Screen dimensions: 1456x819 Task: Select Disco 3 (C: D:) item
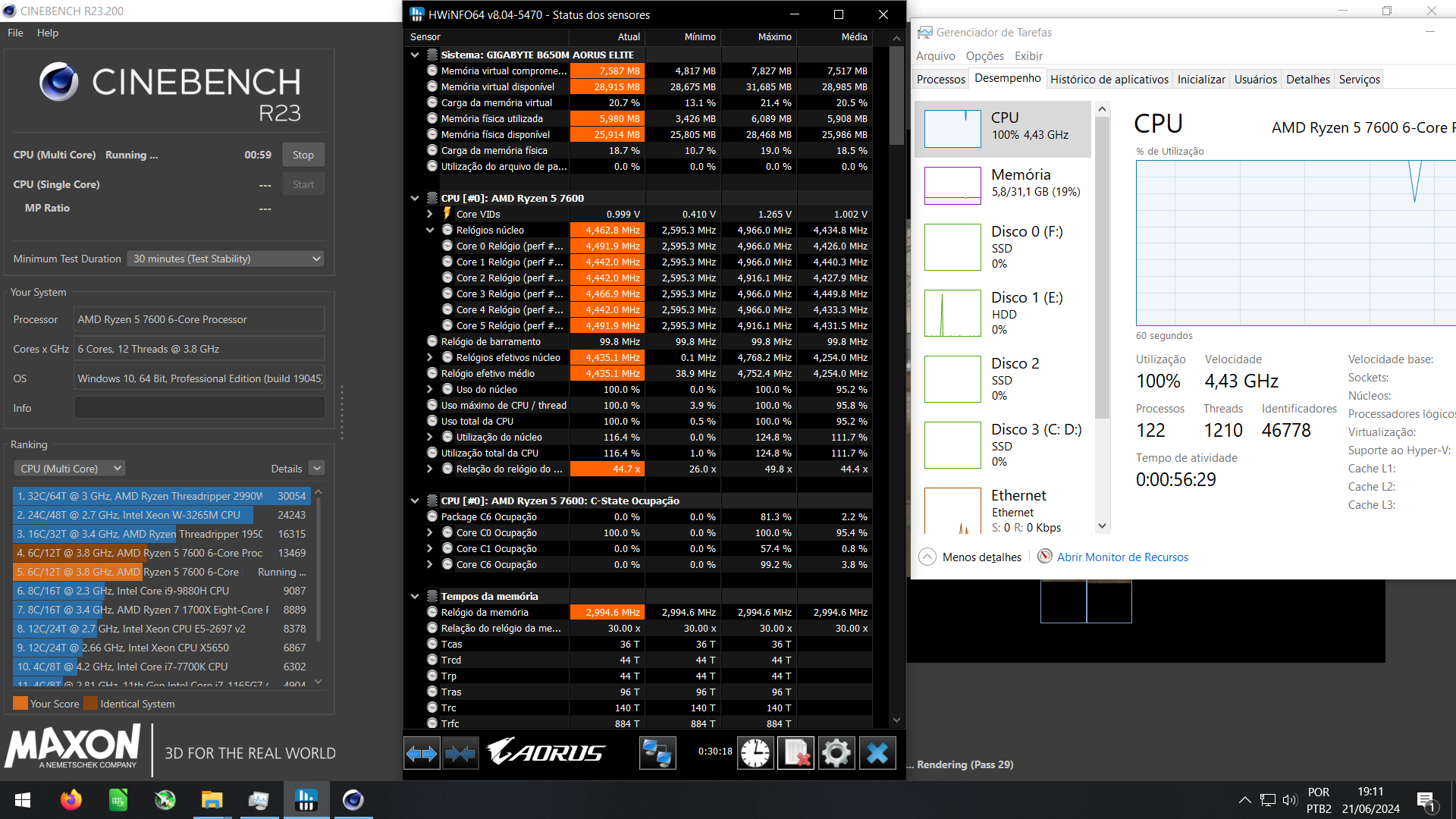pos(1003,444)
